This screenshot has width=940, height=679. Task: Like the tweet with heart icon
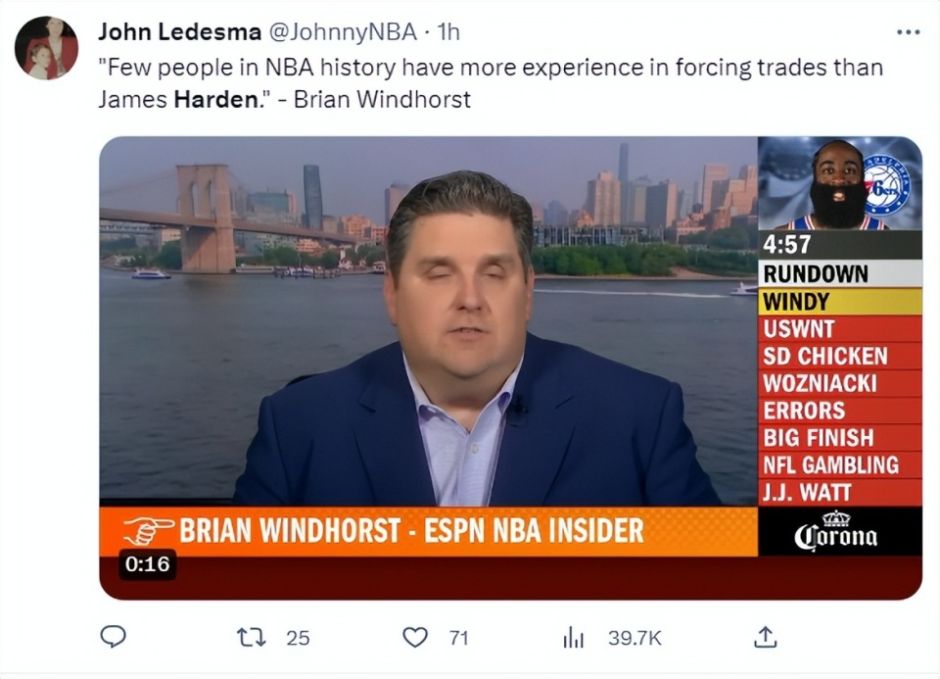coord(415,638)
